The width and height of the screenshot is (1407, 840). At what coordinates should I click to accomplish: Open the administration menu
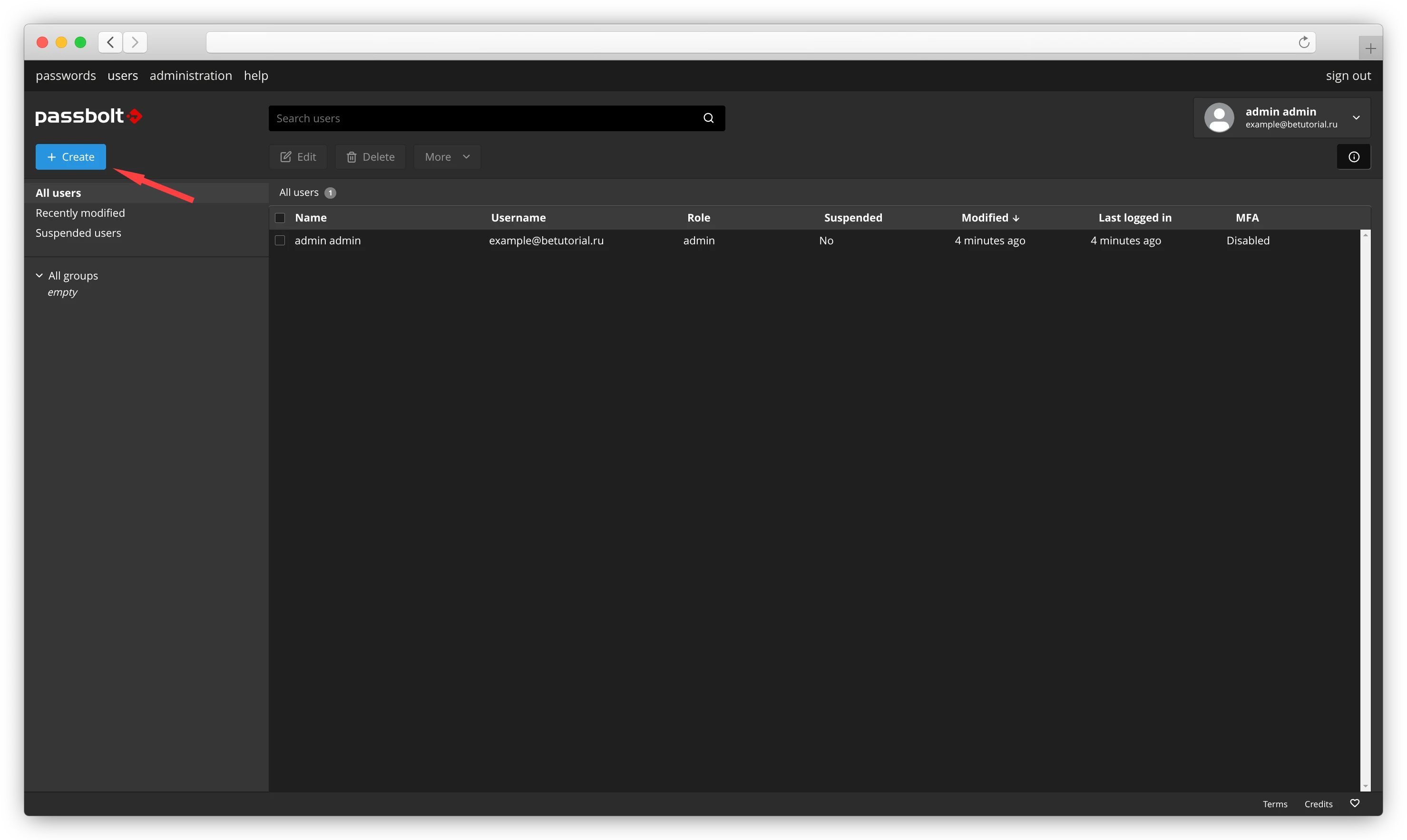[x=191, y=76]
